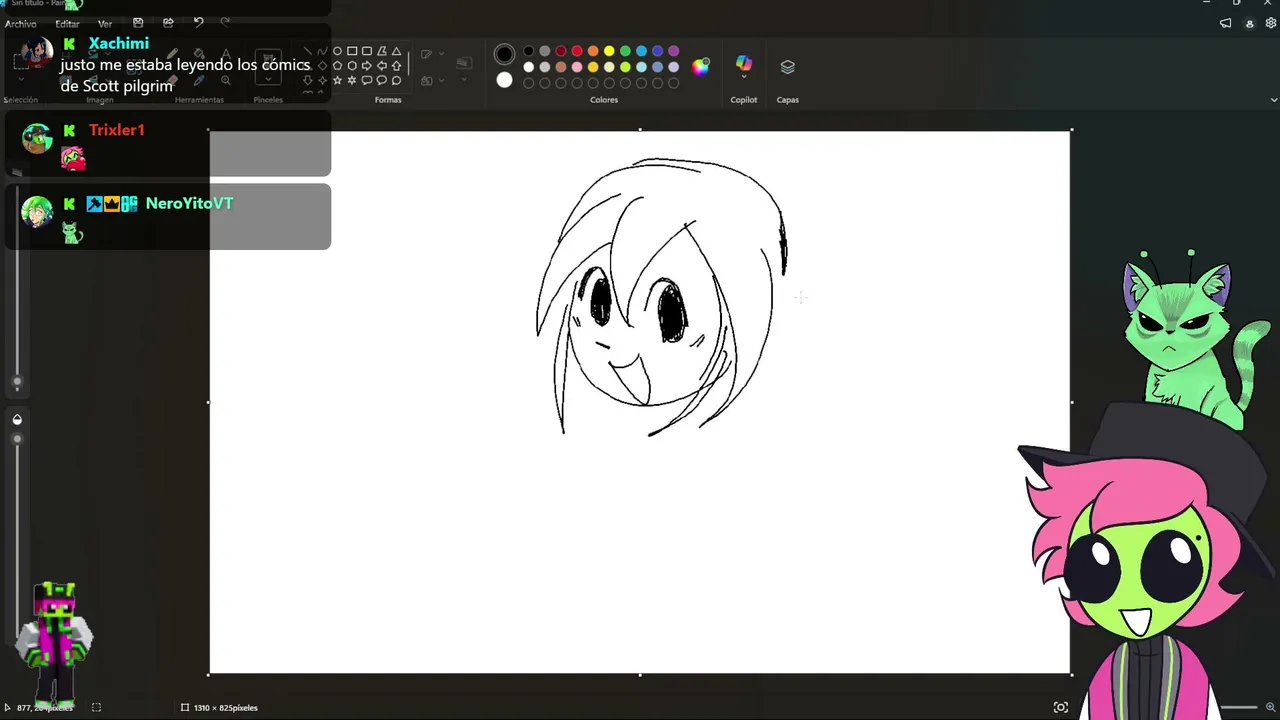Select the Pentagon shape
The image size is (1280, 720).
[x=337, y=66]
